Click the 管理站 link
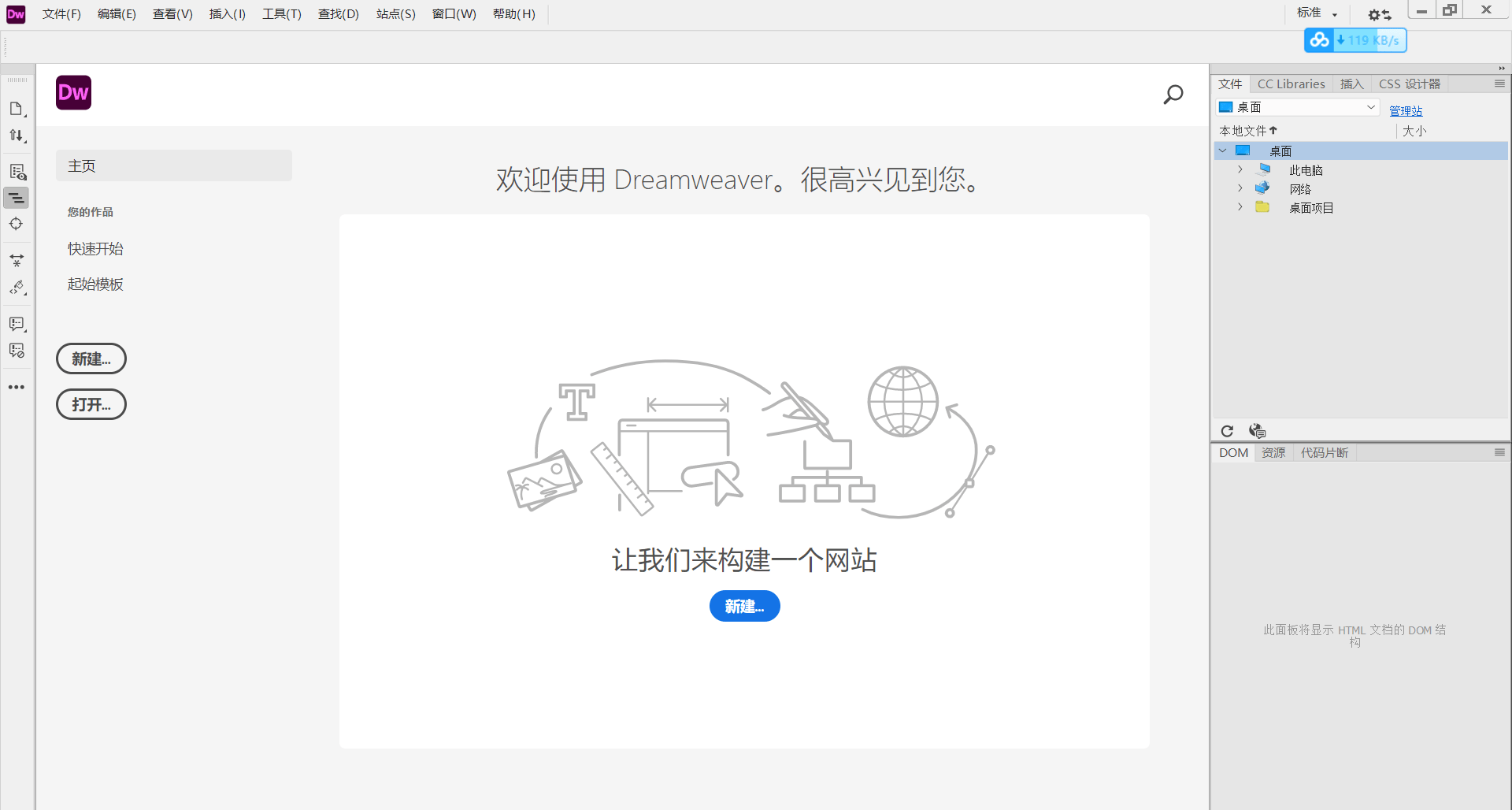The height and width of the screenshot is (810, 1512). 1406,111
